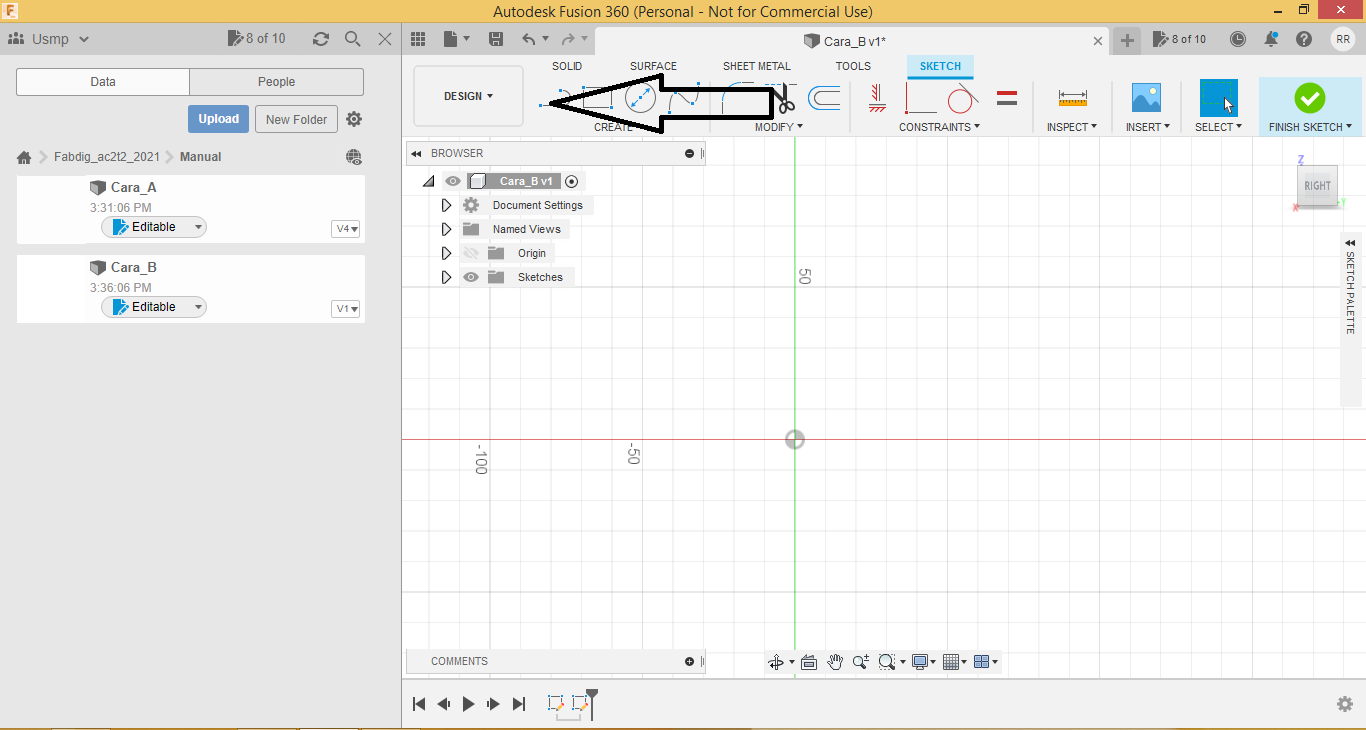This screenshot has height=730, width=1366.
Task: Click the New Folder button
Action: 297,119
